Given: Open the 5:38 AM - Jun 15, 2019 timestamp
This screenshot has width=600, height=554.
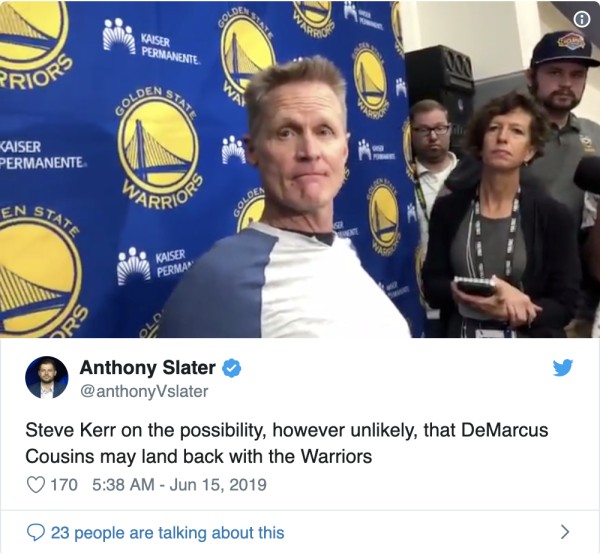Looking at the screenshot, I should (179, 485).
